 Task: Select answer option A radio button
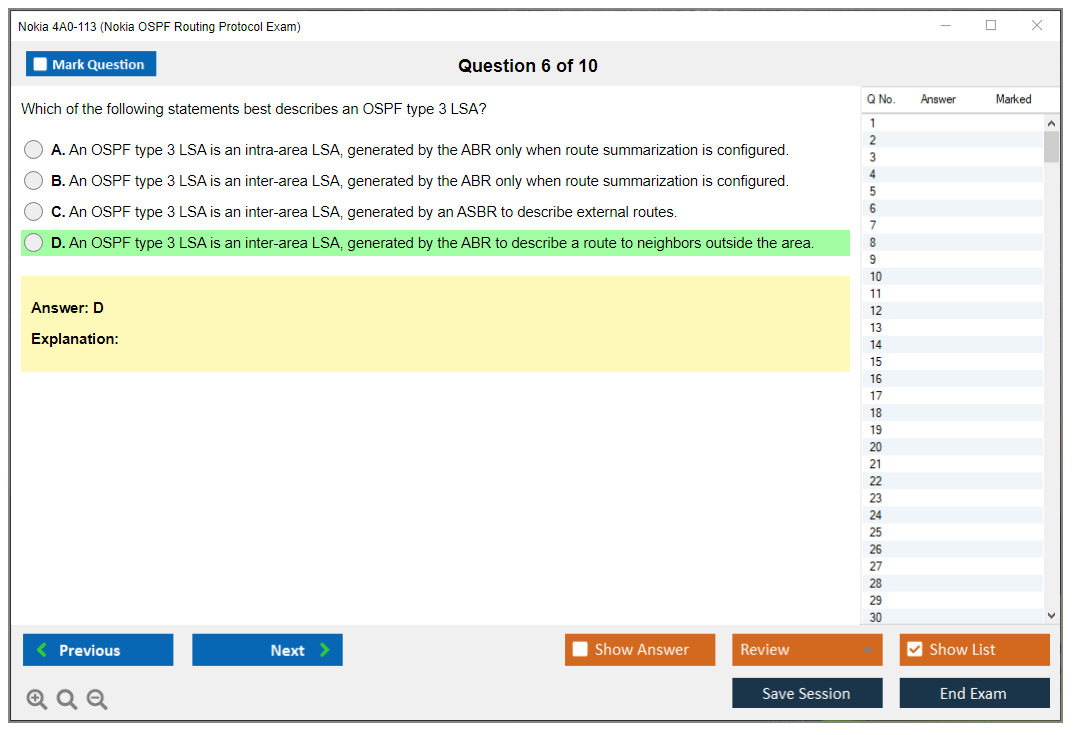[x=33, y=150]
